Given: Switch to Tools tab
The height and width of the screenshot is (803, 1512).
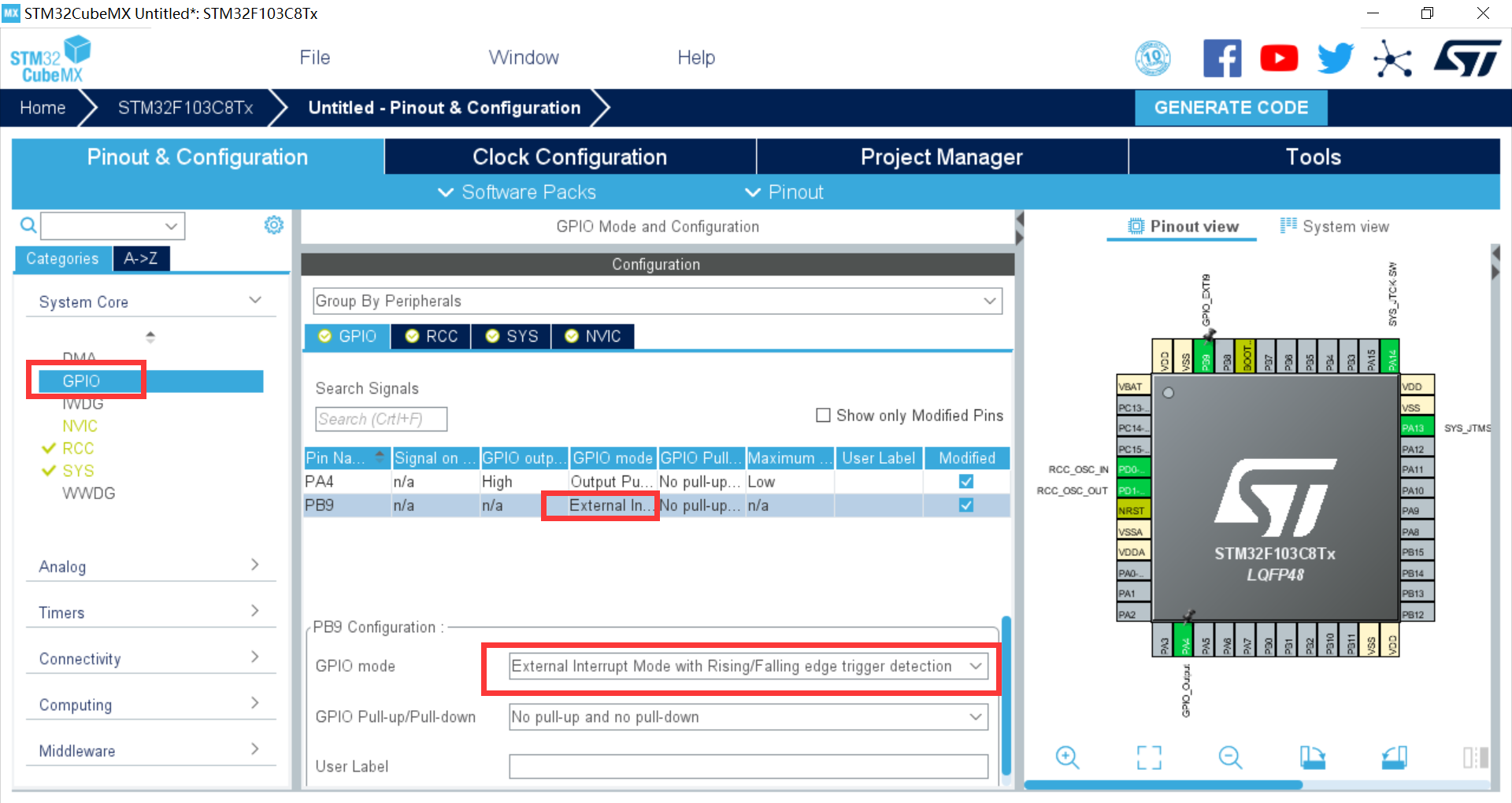Looking at the screenshot, I should pos(1314,157).
